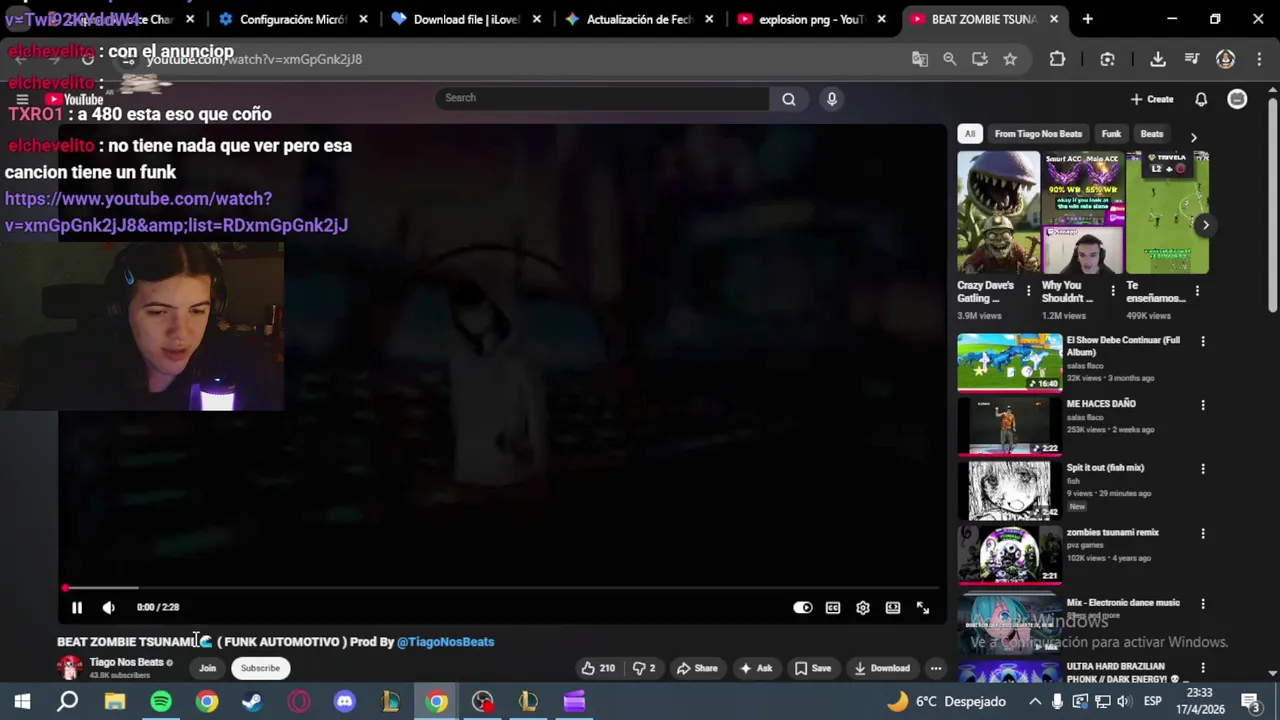Open options for ME HACES DAÑO video
This screenshot has height=720, width=1280.
coord(1203,405)
